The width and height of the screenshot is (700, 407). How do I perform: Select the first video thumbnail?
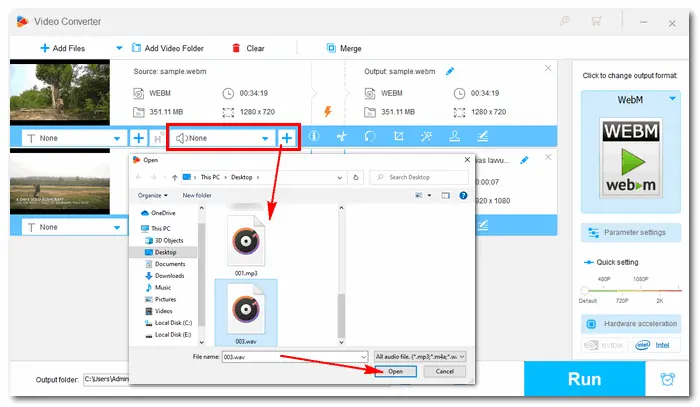(60, 92)
